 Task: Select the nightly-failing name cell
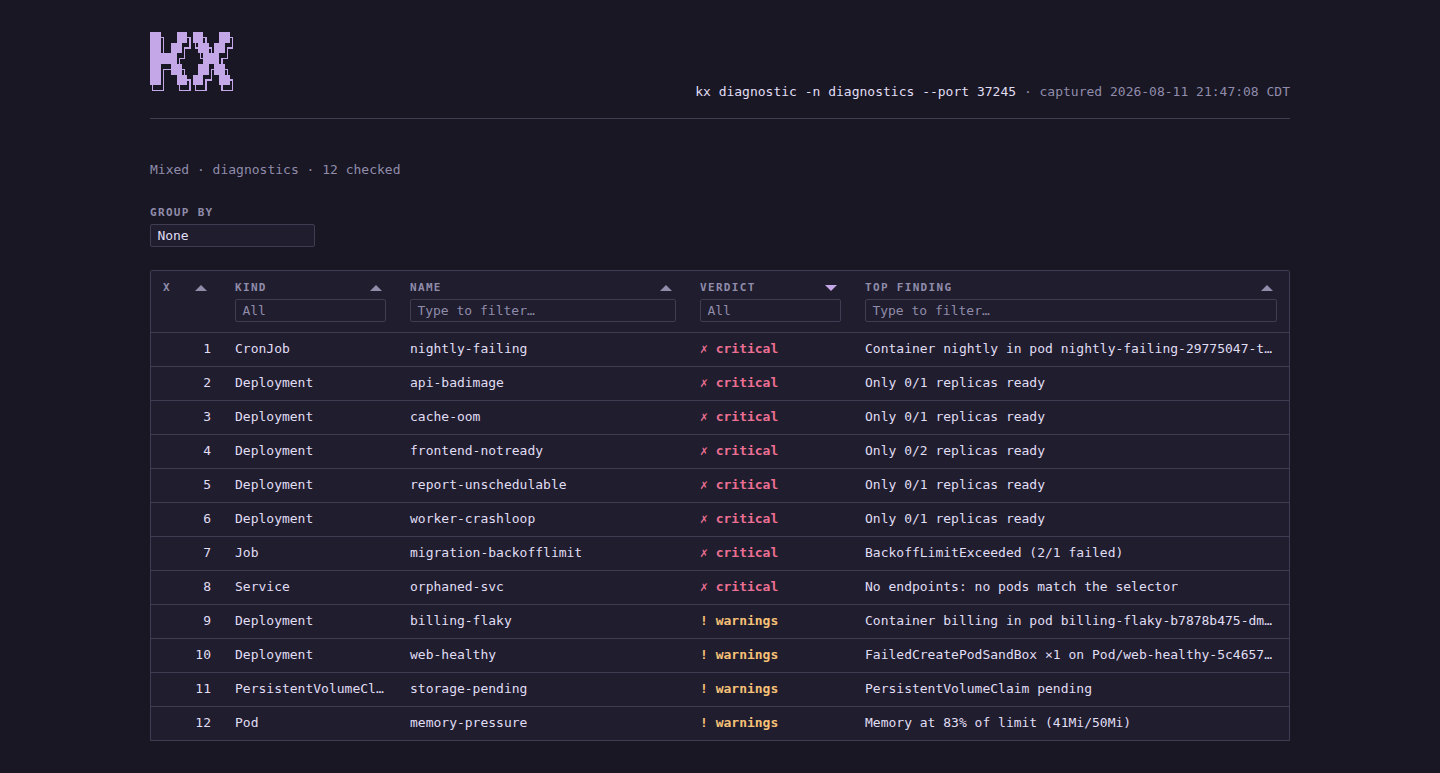click(x=468, y=349)
